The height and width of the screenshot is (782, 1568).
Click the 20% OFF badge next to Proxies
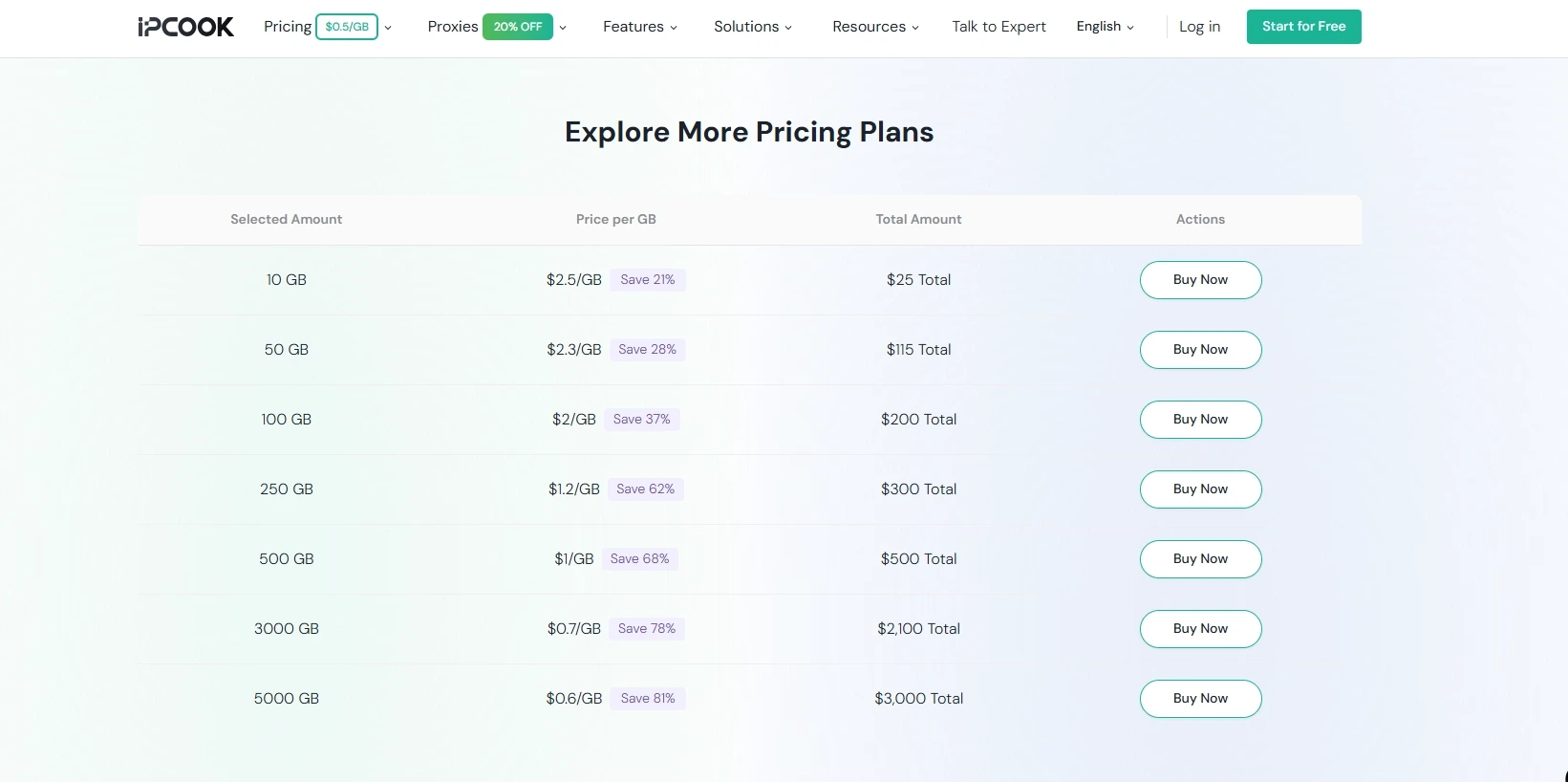click(x=516, y=27)
